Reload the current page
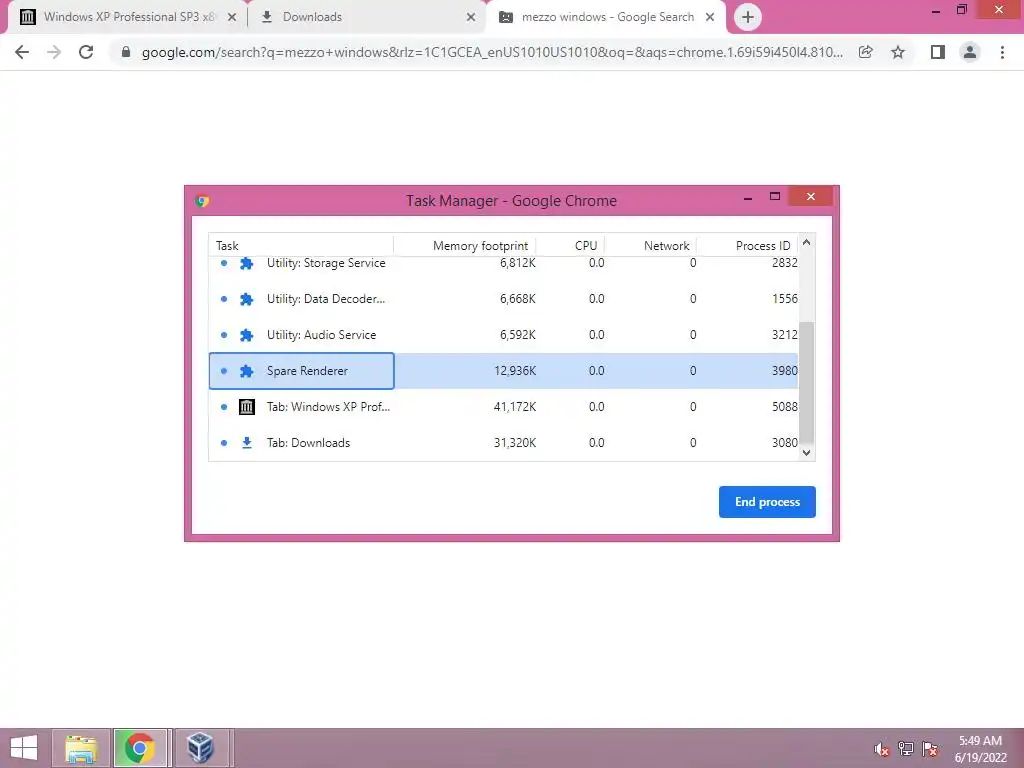Screen dimensions: 1024x768 [x=86, y=52]
